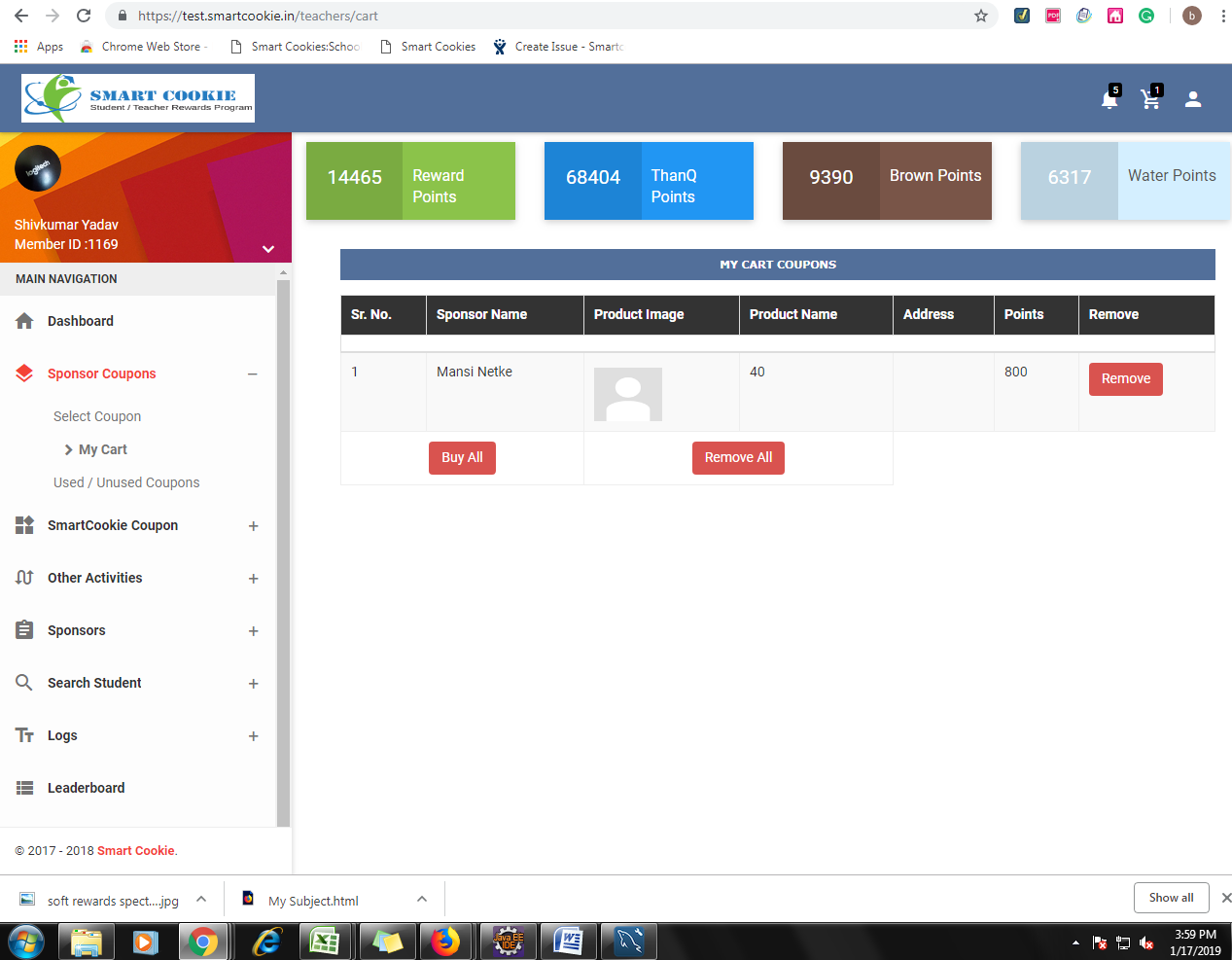Viewport: 1232px width, 960px height.
Task: Reload the page with the refresh icon
Action: (84, 16)
